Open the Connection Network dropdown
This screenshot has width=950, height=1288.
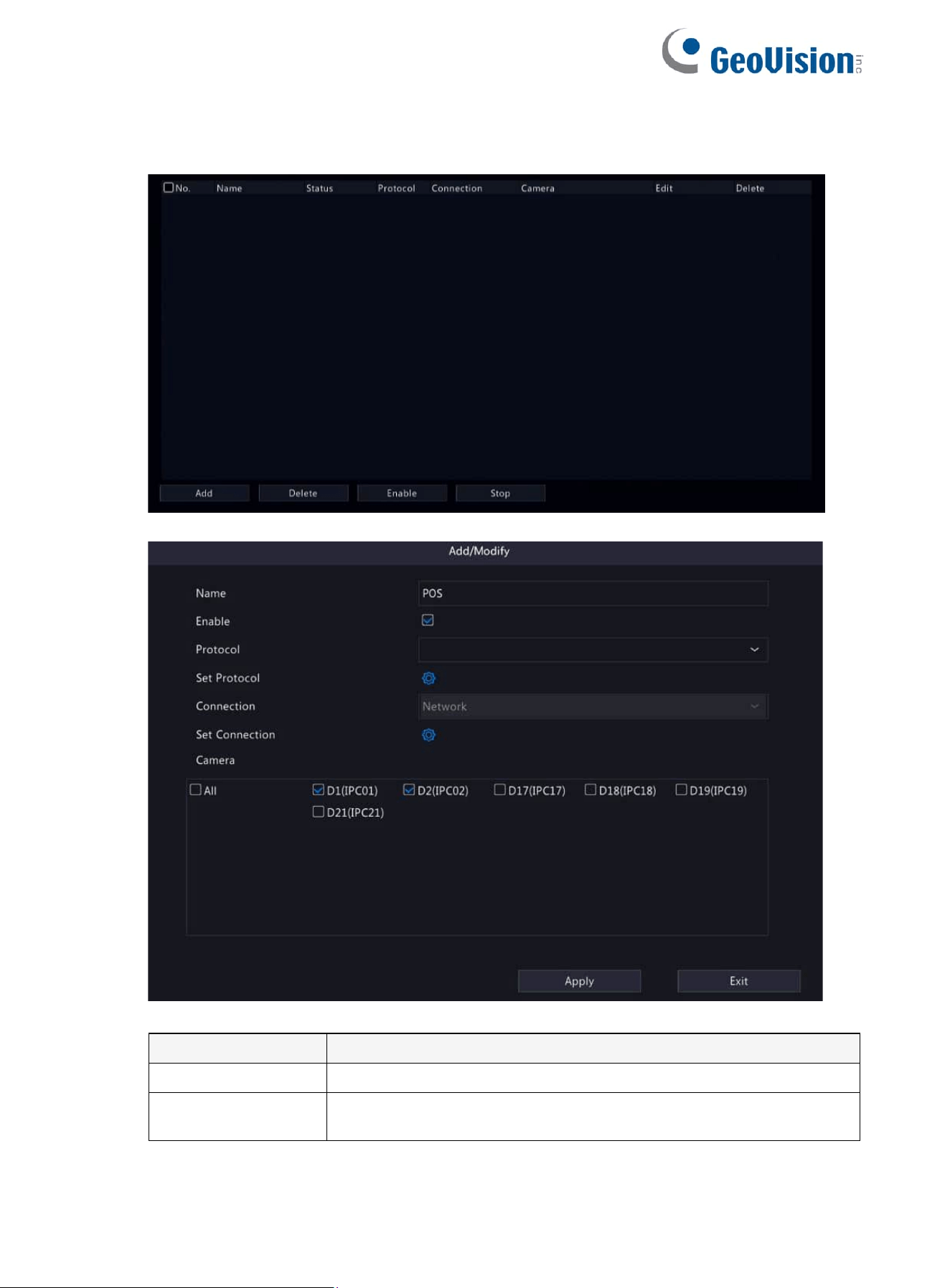pos(593,706)
